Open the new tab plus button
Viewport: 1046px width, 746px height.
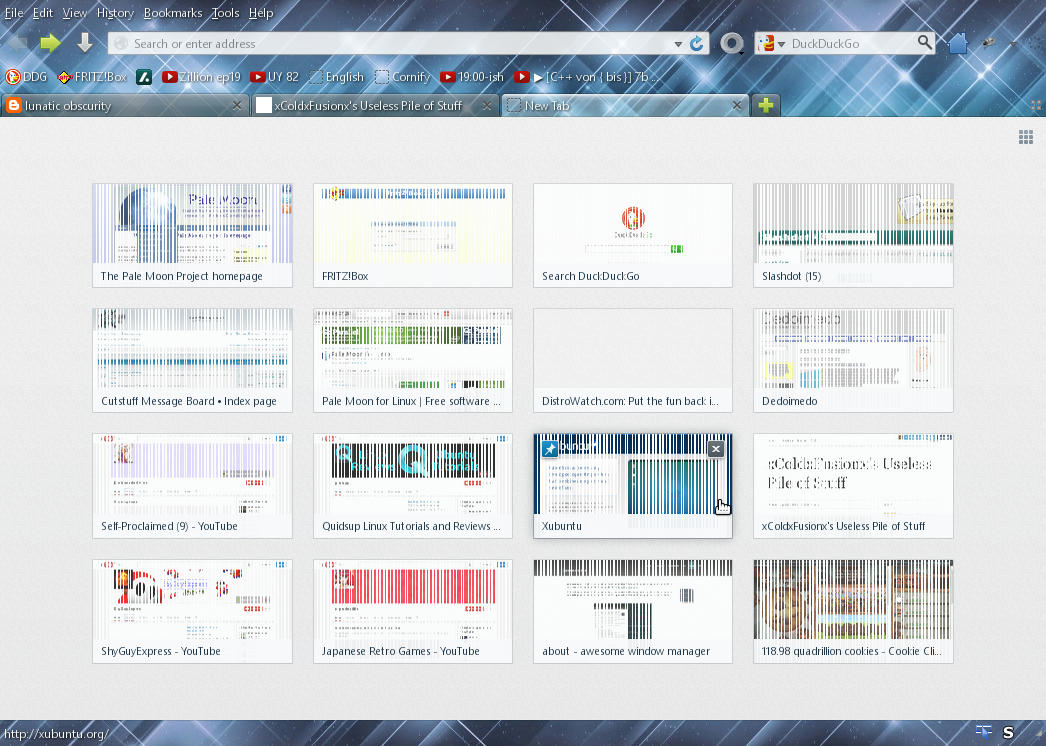(x=766, y=105)
